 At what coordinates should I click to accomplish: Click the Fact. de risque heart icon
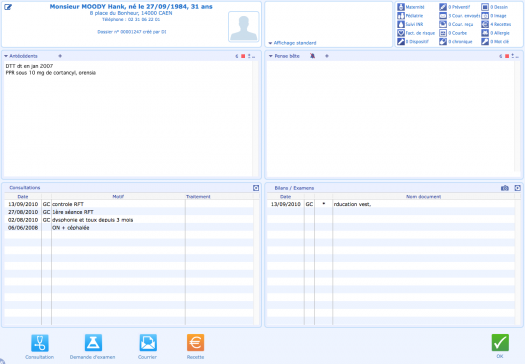coord(401,33)
